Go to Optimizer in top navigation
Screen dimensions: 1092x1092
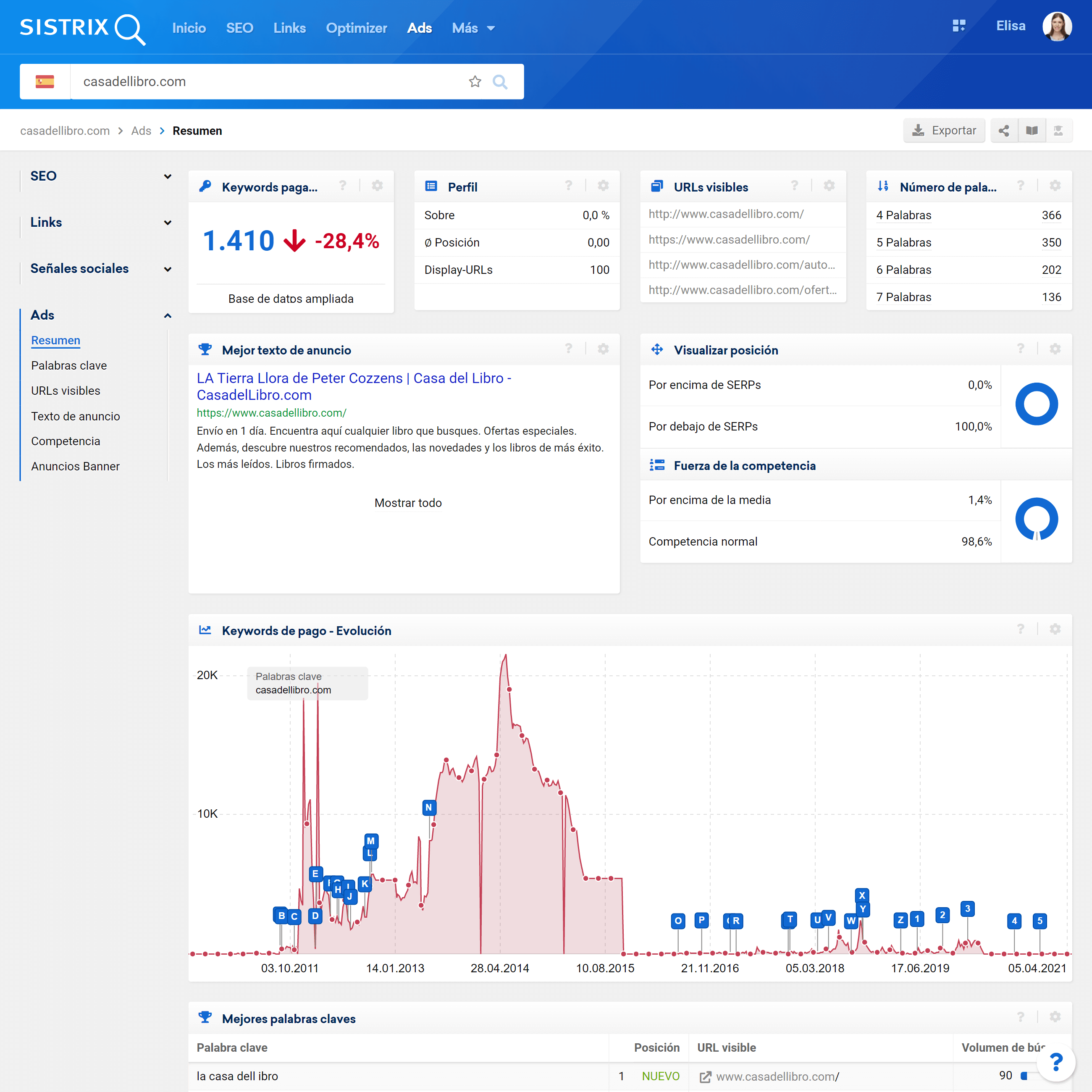click(x=356, y=28)
